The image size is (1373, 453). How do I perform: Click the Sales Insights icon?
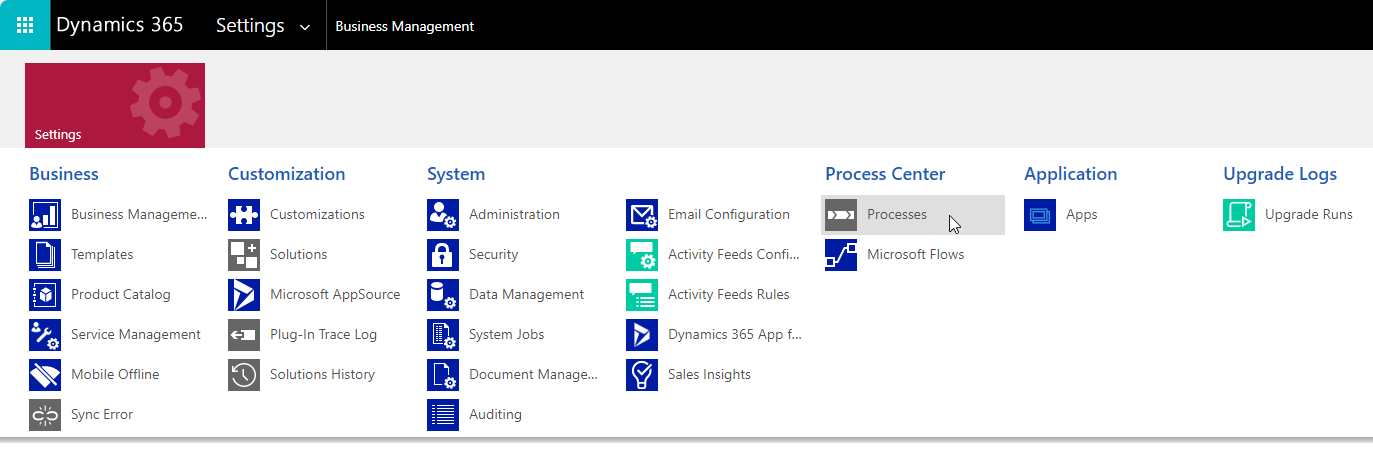point(642,375)
